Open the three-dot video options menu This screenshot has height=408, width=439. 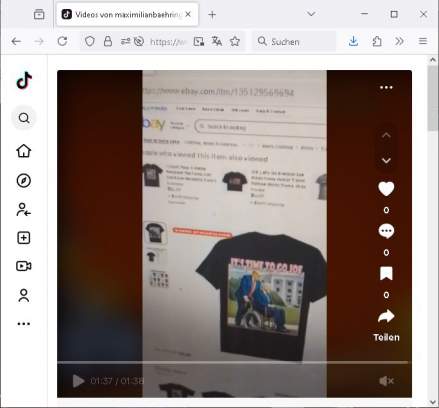386,88
